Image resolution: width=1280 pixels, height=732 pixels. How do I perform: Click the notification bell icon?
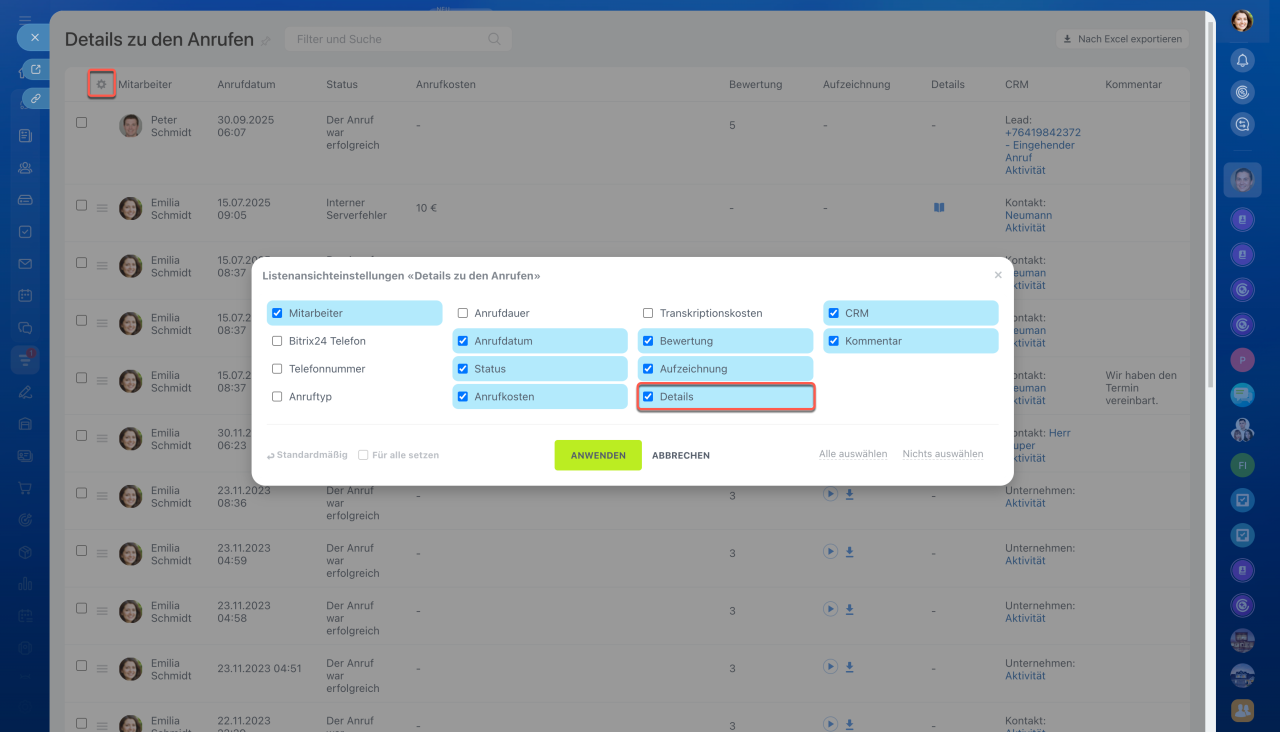(1242, 60)
